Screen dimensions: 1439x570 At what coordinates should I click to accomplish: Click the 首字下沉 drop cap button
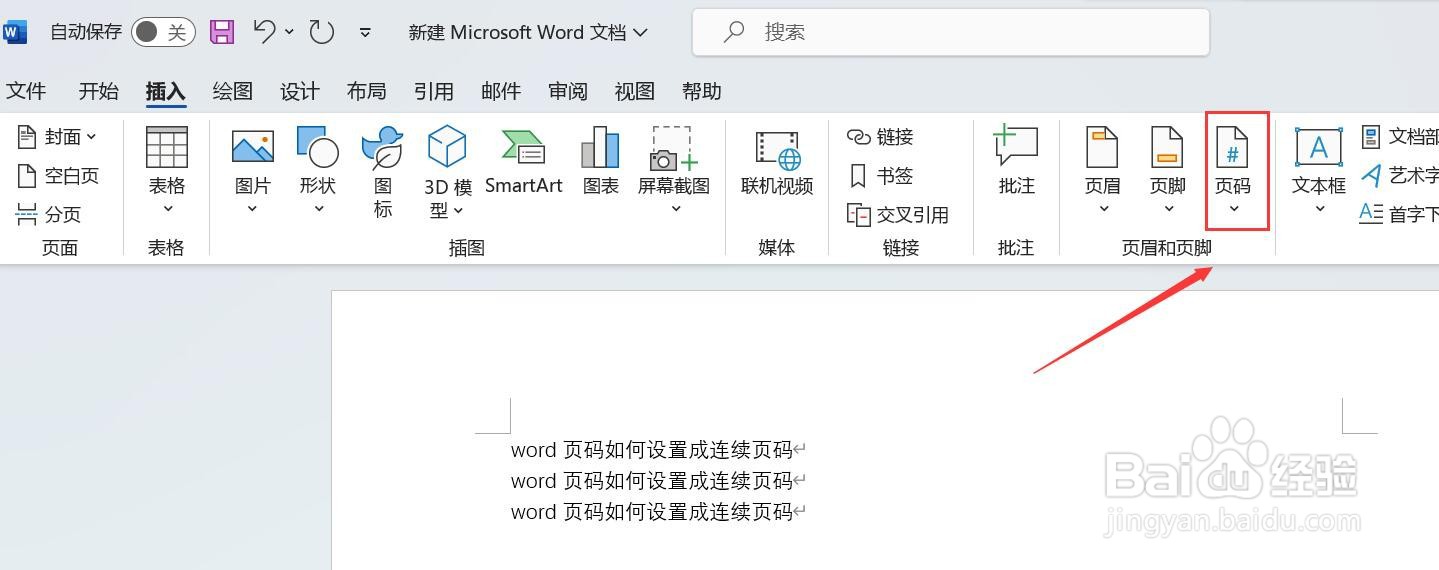1399,214
